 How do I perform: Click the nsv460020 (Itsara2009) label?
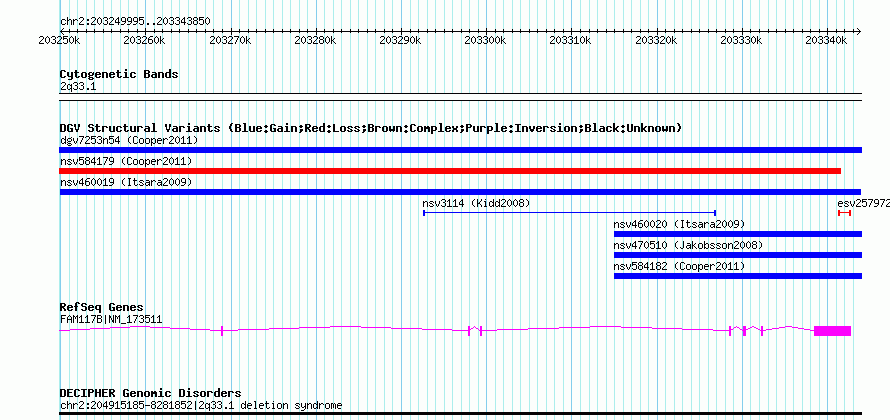679,224
